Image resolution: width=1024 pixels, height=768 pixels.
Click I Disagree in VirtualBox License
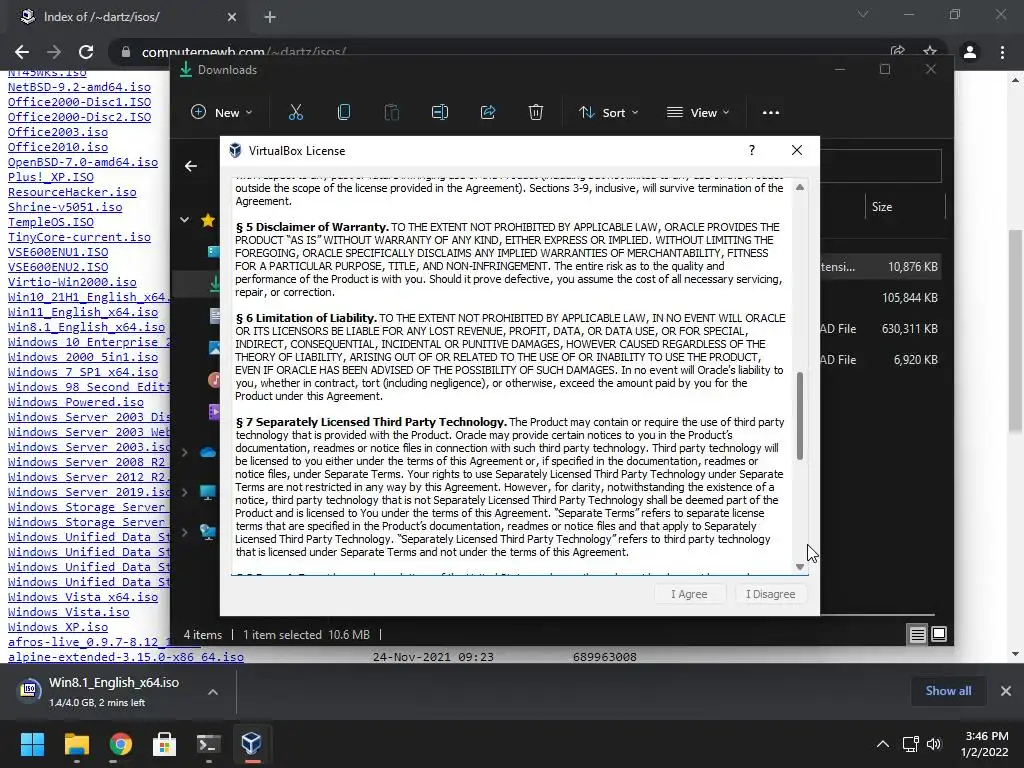[x=771, y=594]
